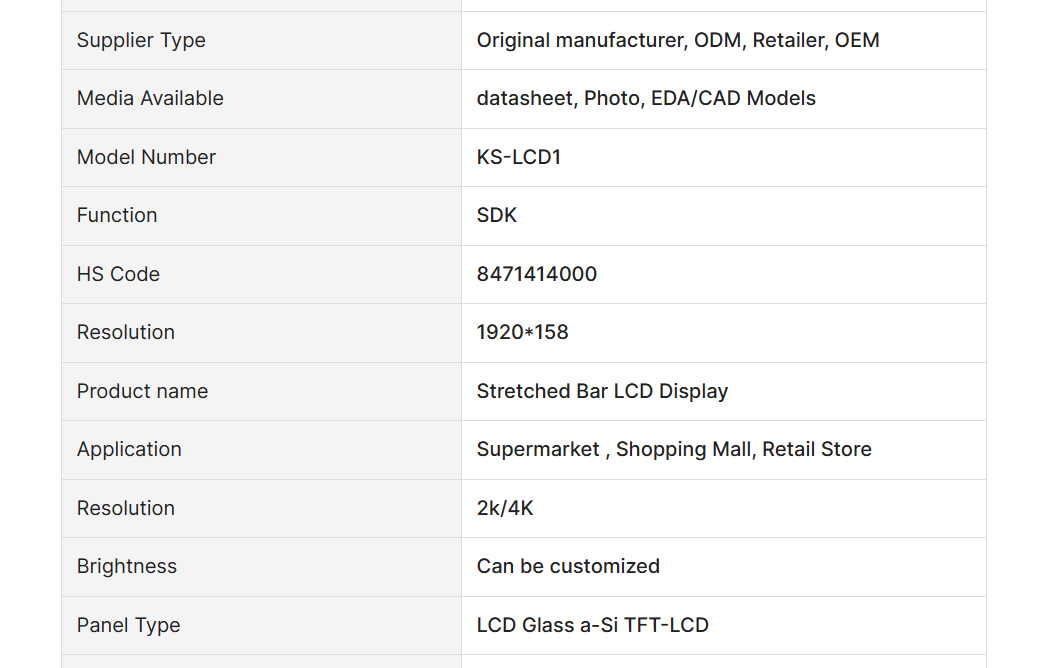Click the Product name label
Screen dimensions: 1044x668
click(142, 391)
